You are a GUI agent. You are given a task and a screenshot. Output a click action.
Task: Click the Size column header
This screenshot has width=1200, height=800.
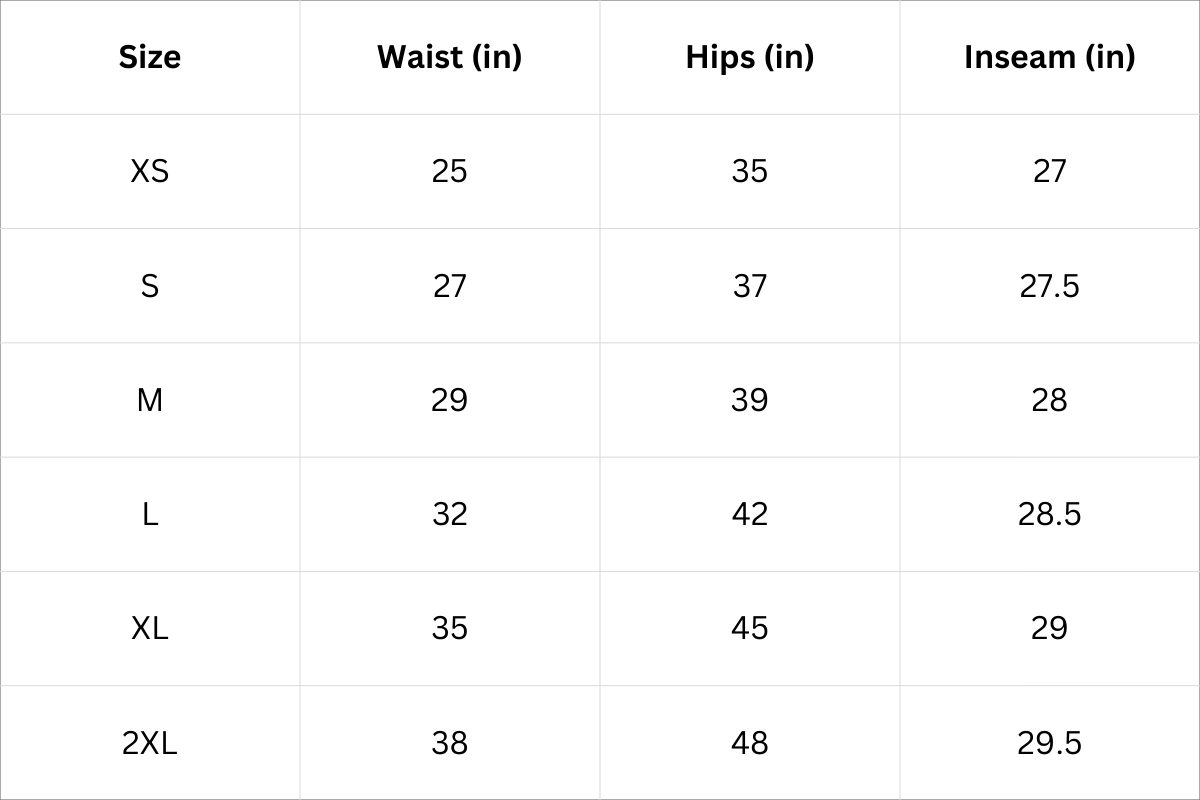150,57
